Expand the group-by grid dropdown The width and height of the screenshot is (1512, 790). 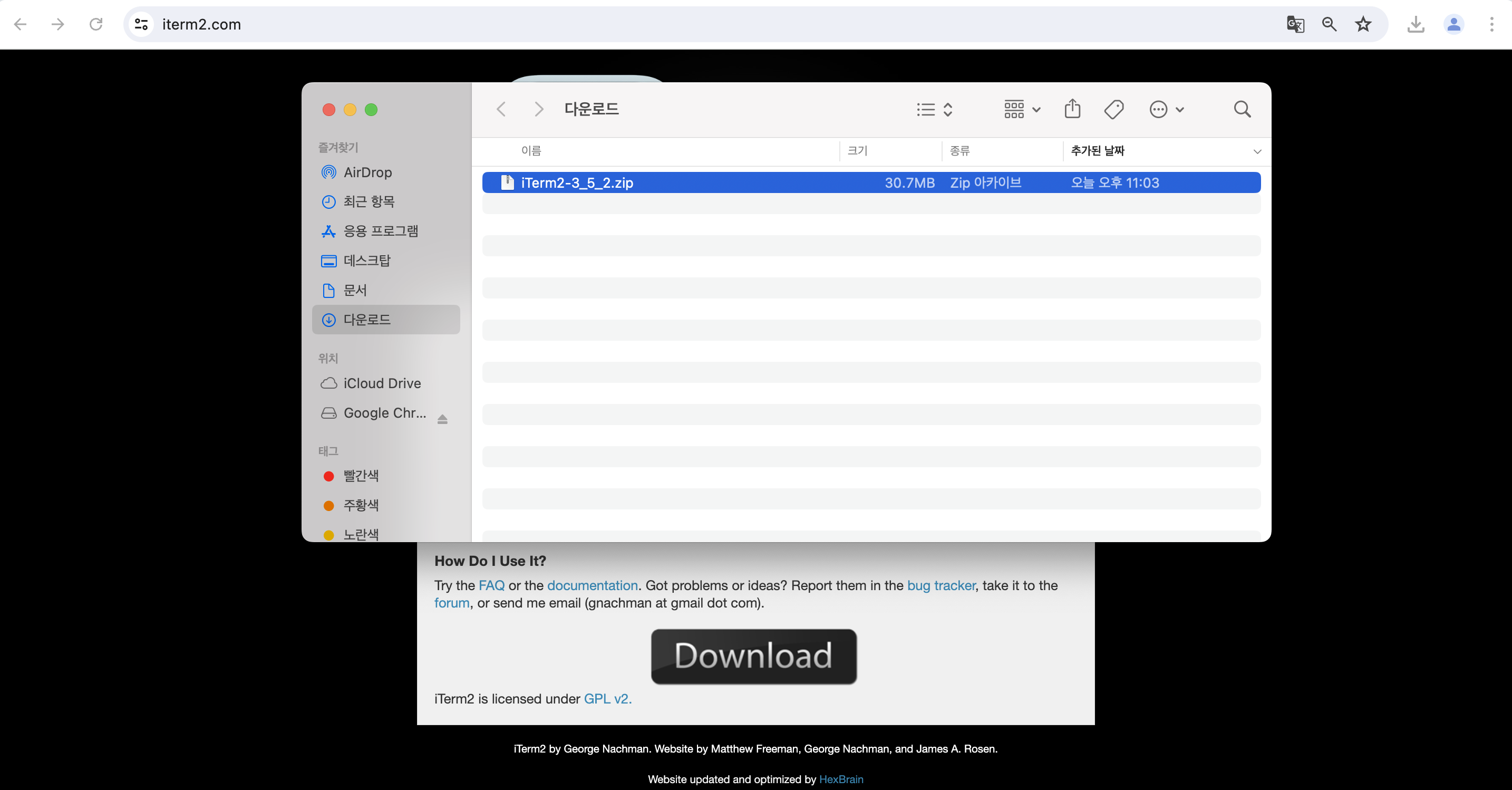1022,109
